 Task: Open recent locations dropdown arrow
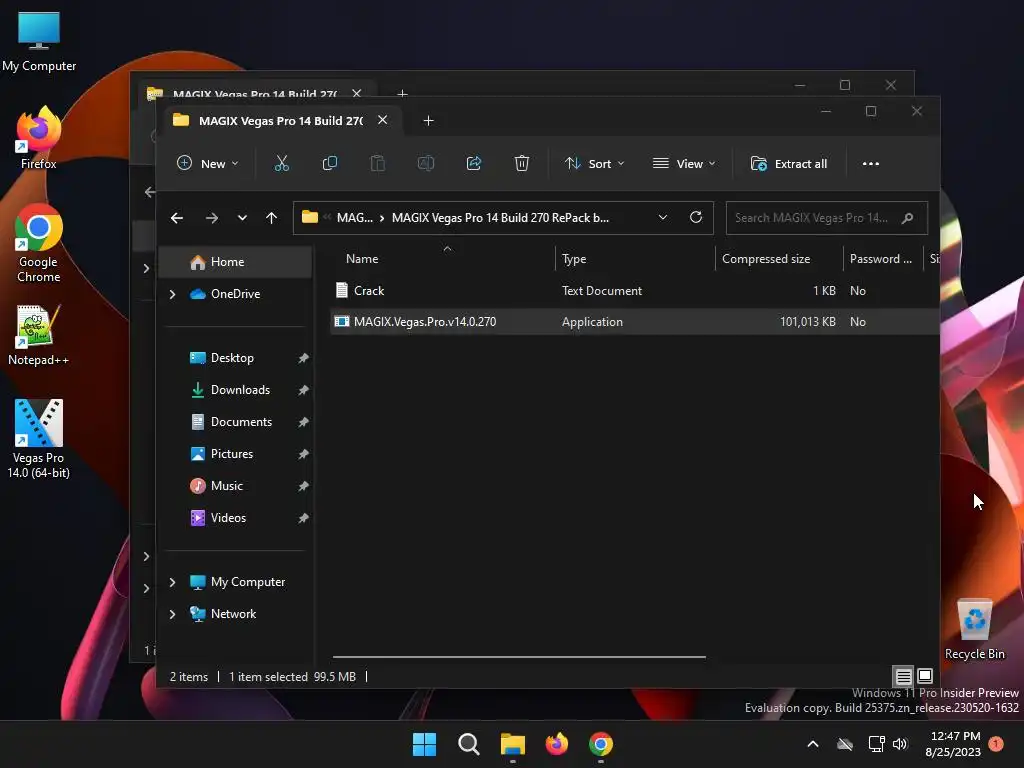[x=242, y=218]
